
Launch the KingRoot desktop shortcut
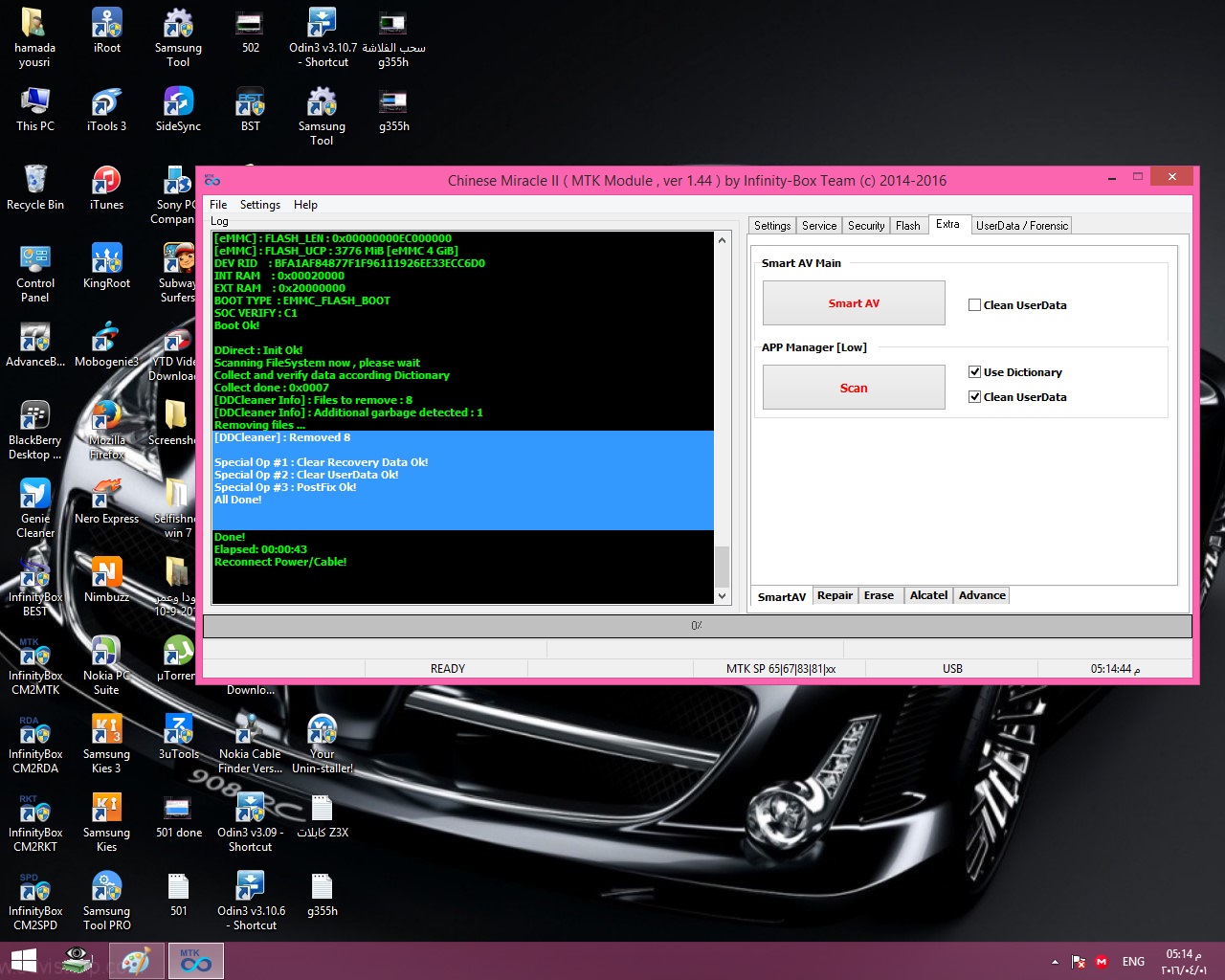tap(106, 266)
